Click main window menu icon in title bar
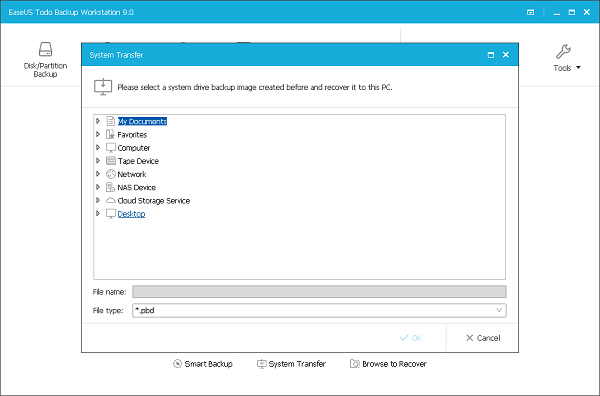Screen dimensions: 600x396 tap(530, 12)
